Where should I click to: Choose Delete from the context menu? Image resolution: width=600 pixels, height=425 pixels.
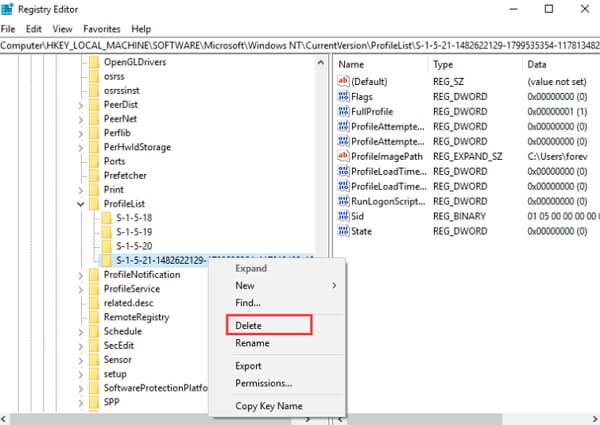pyautogui.click(x=248, y=325)
